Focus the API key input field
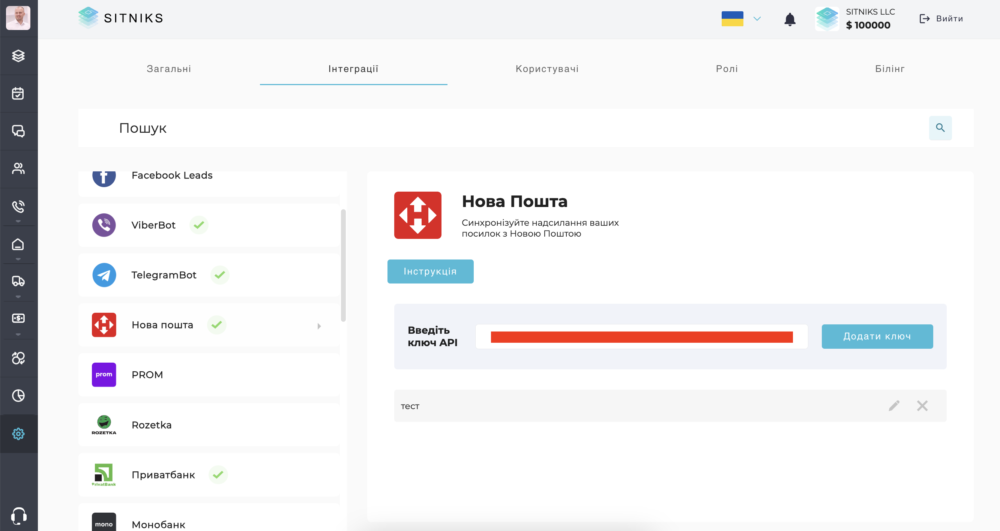Viewport: 1000px width, 531px height. [x=642, y=337]
